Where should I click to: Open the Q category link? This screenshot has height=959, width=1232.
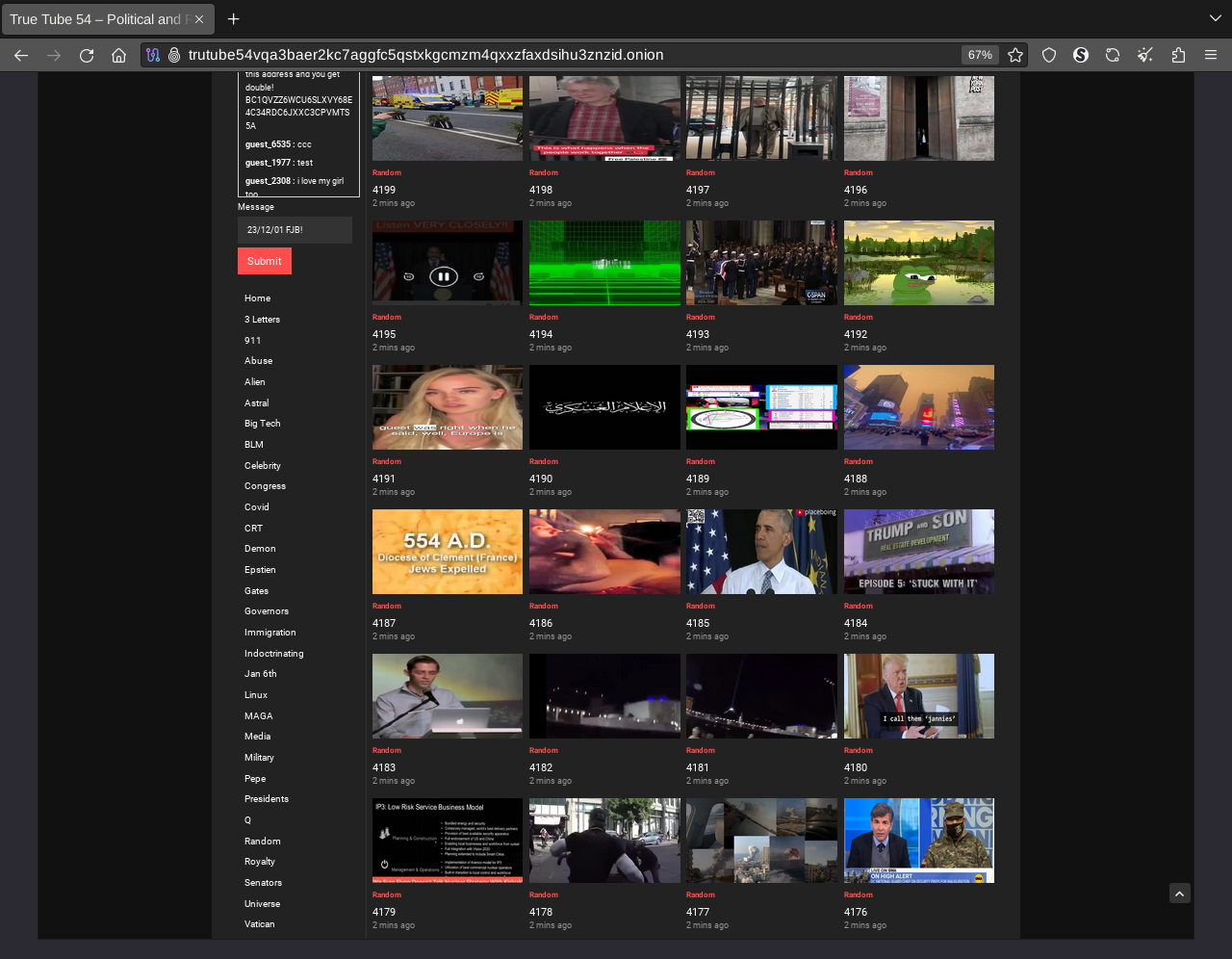pyautogui.click(x=247, y=820)
